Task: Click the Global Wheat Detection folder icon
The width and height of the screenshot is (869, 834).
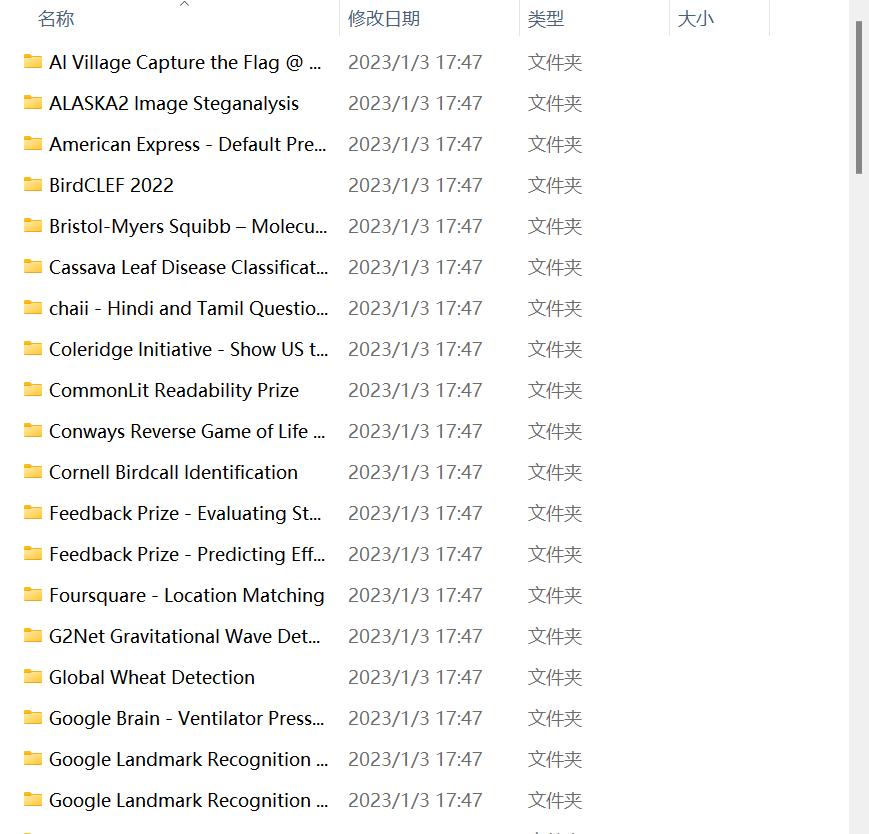Action: tap(33, 676)
